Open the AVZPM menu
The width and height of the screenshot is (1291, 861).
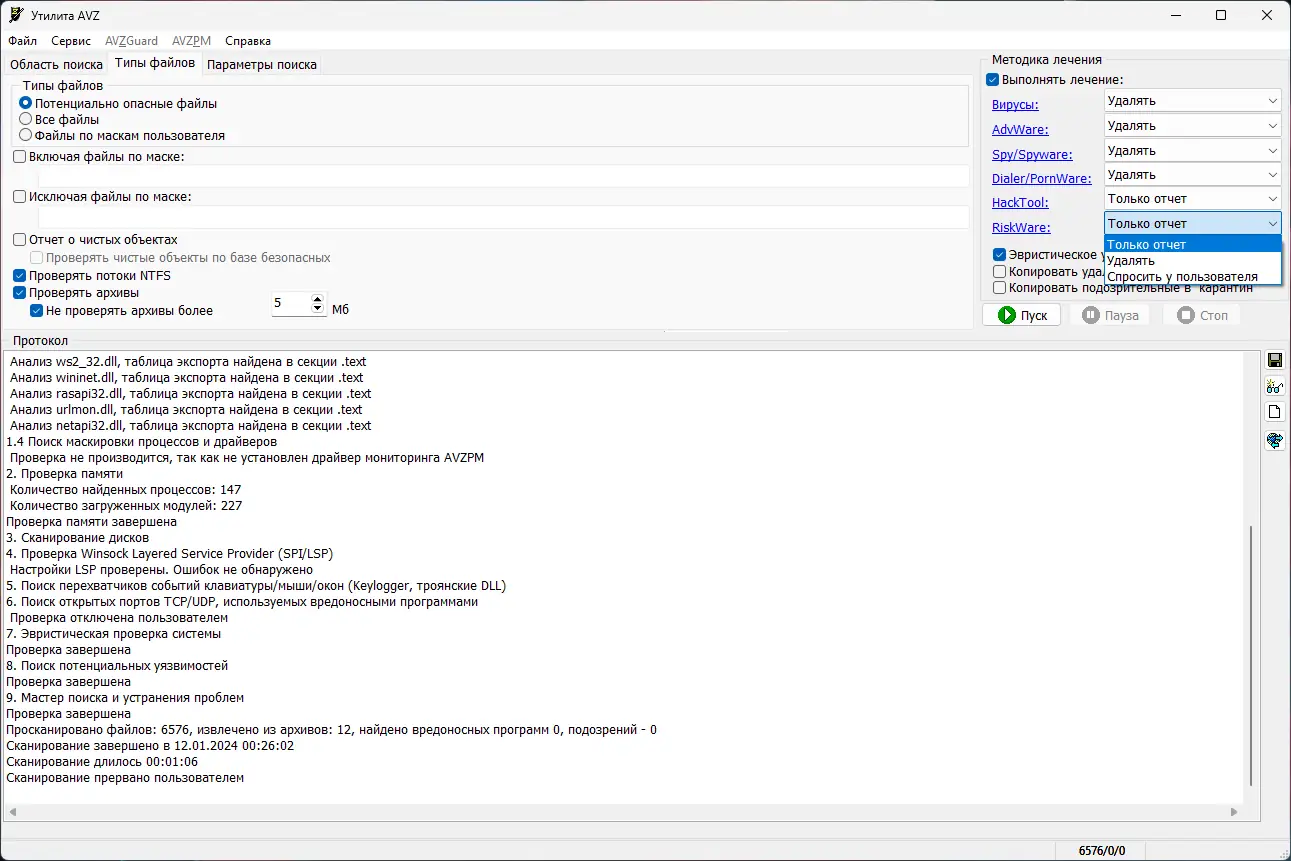pyautogui.click(x=191, y=41)
